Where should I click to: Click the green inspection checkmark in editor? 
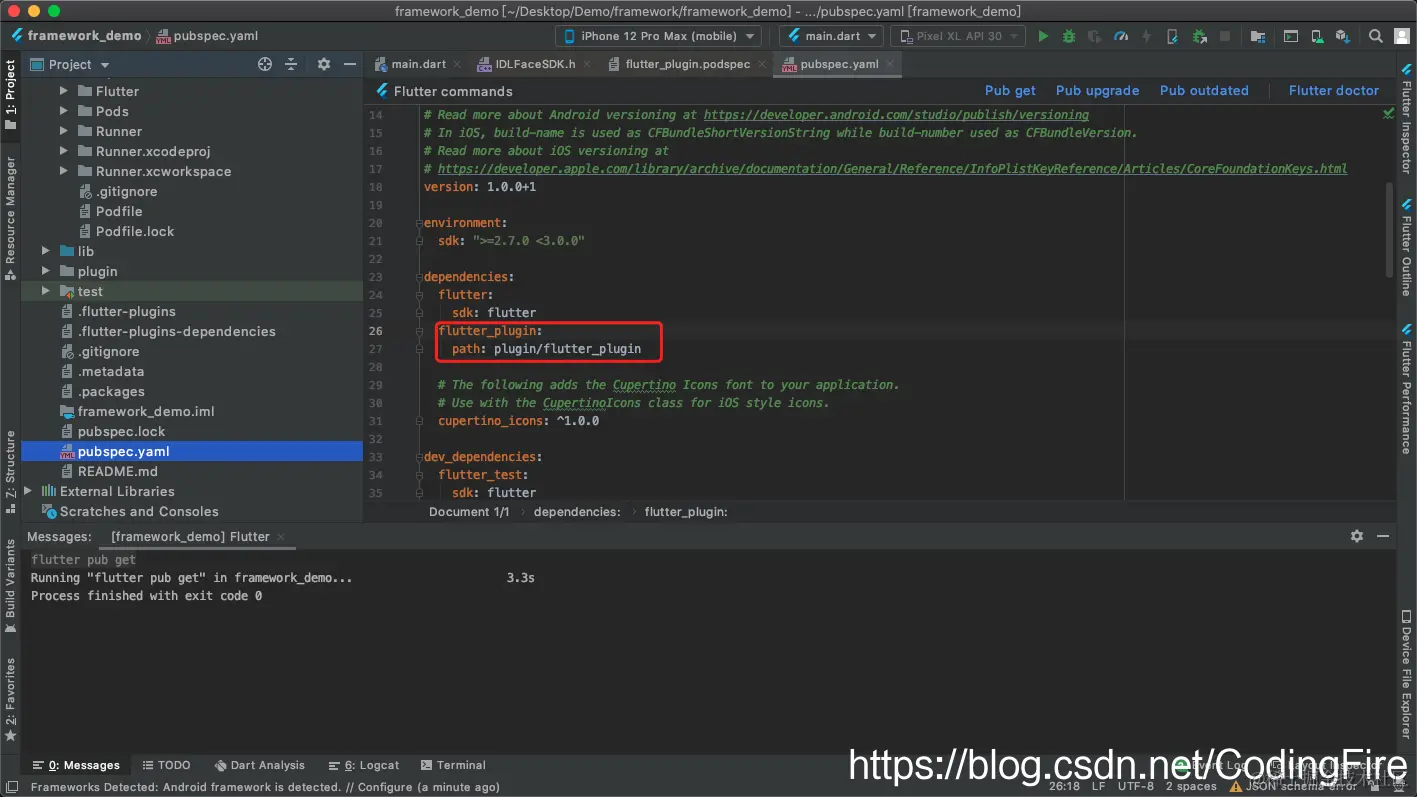tap(1388, 114)
